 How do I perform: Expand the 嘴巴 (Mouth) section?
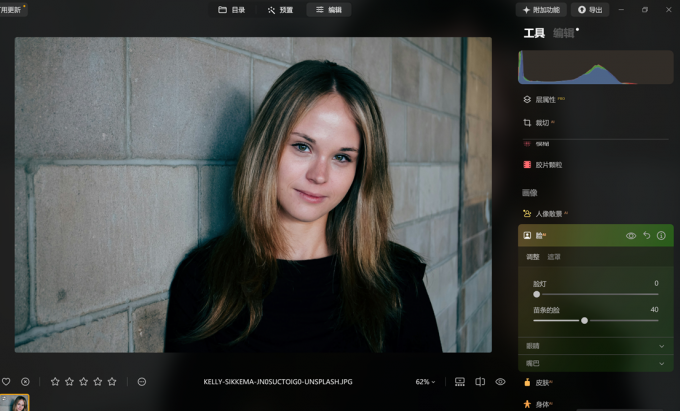(595, 363)
